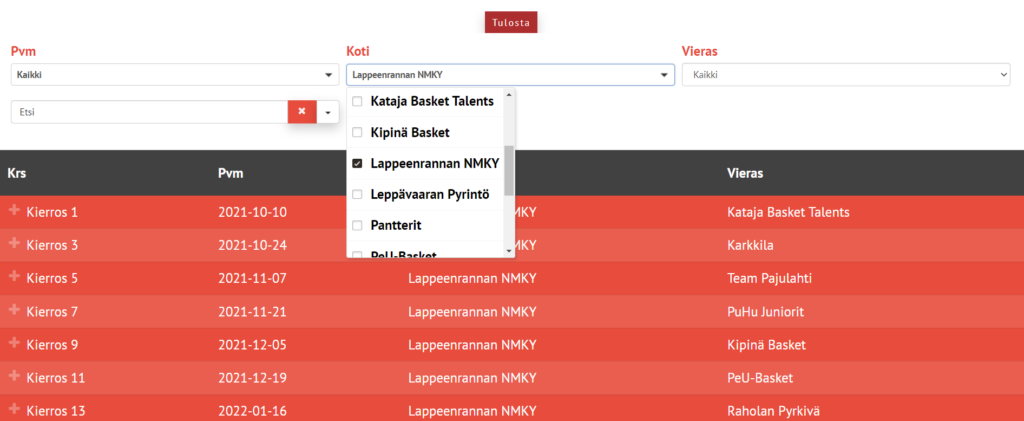This screenshot has width=1024, height=421.
Task: Click Lappeenrannan NMKY in Kierros 13 row
Action: point(472,411)
